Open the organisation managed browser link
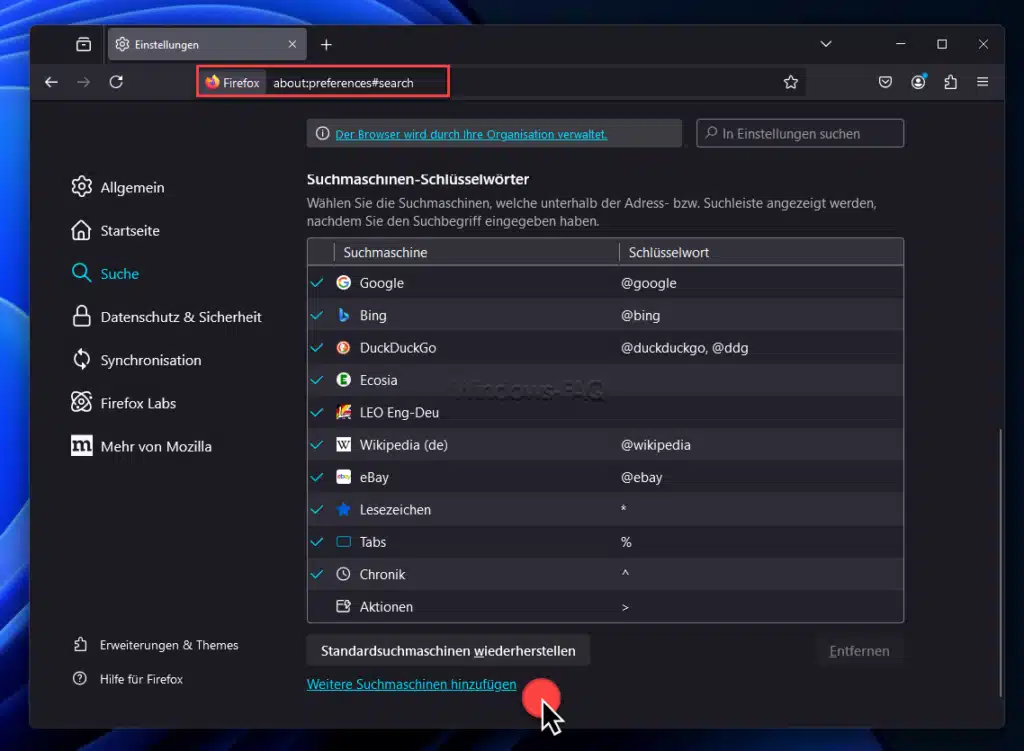 [x=471, y=135]
